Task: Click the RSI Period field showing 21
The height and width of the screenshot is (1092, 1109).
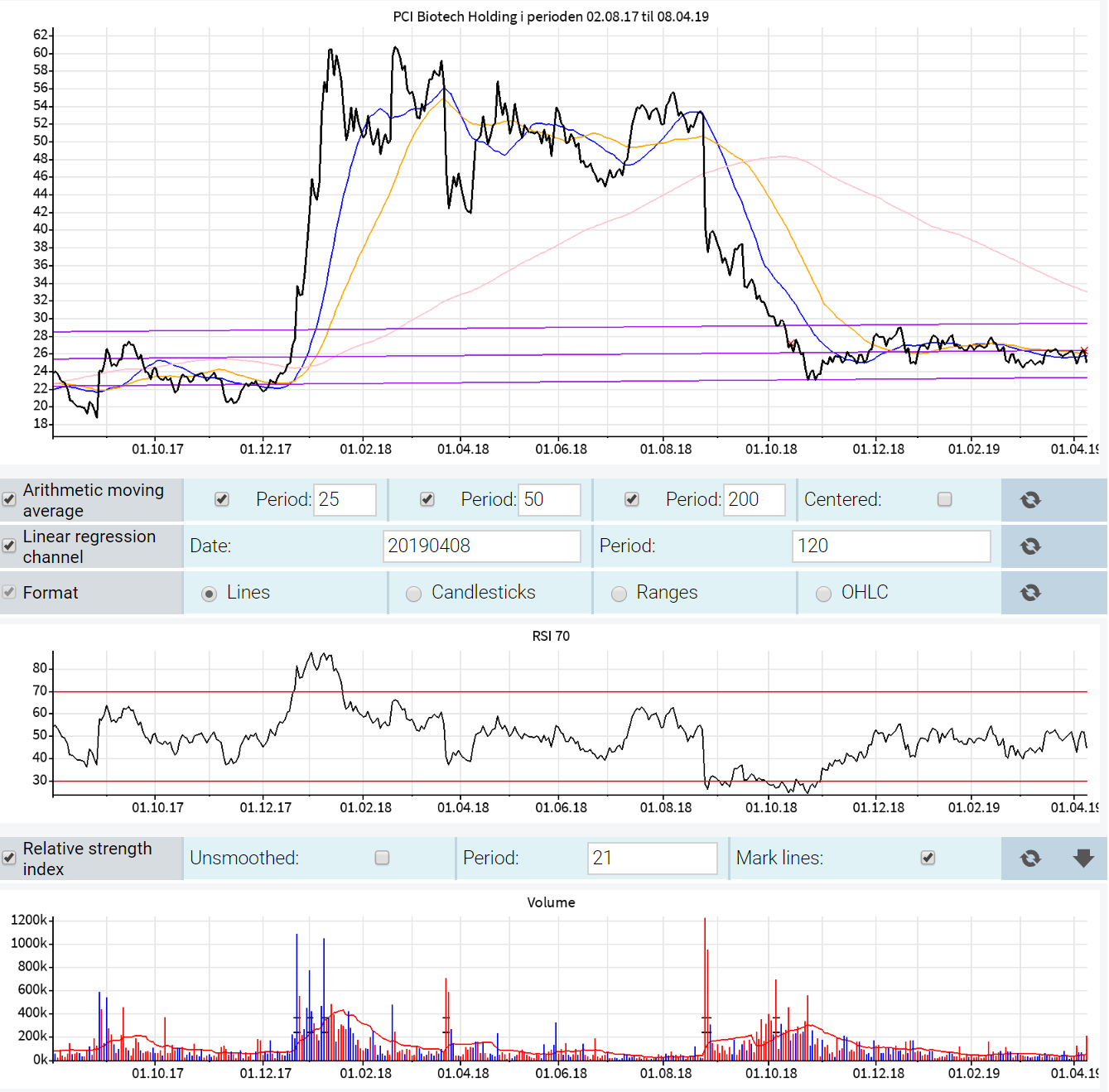Action: click(x=652, y=859)
